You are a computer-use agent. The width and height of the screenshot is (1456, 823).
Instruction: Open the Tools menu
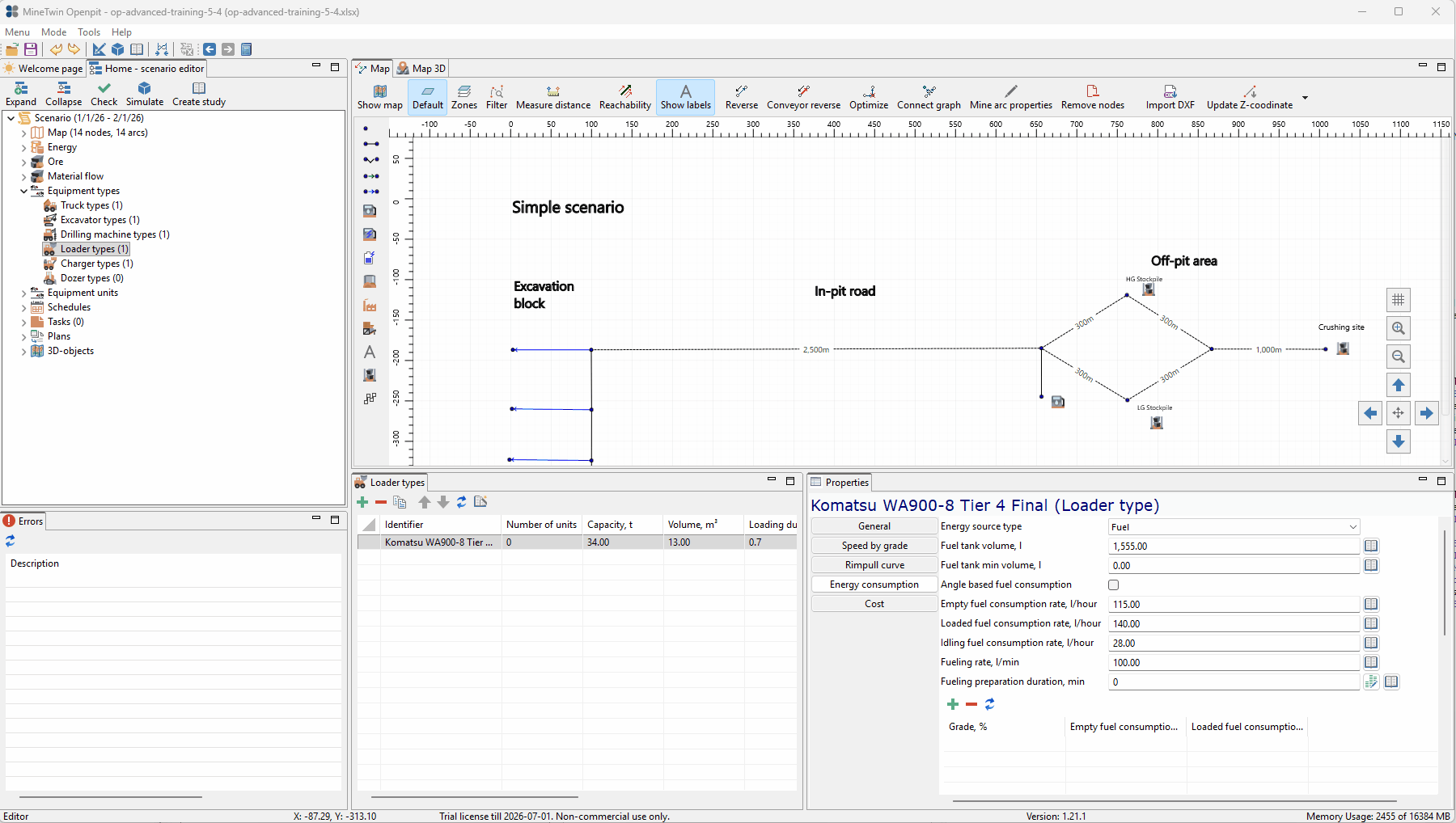click(89, 32)
